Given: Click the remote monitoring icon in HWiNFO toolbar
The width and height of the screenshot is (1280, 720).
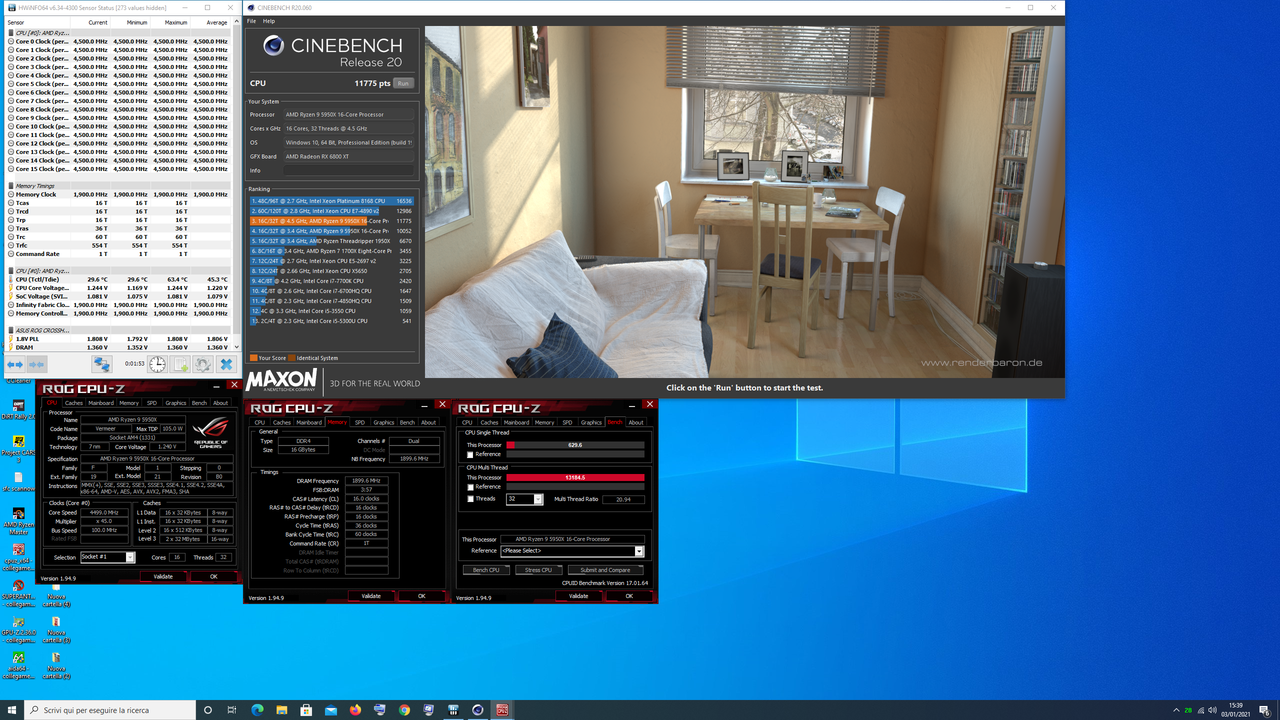Looking at the screenshot, I should (x=102, y=364).
